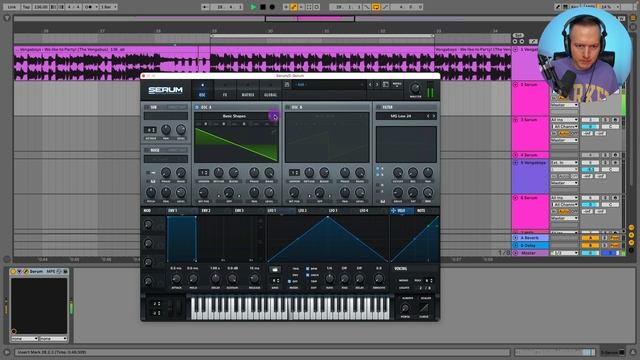
Task: Switch to Serum MATRIX tab
Action: 248,91
